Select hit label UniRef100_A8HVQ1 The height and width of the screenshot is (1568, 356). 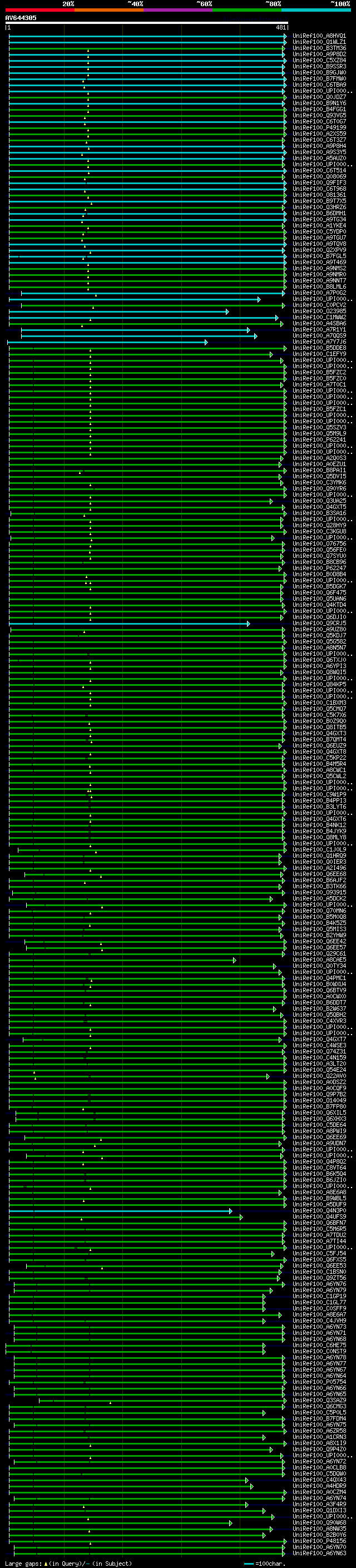point(319,36)
